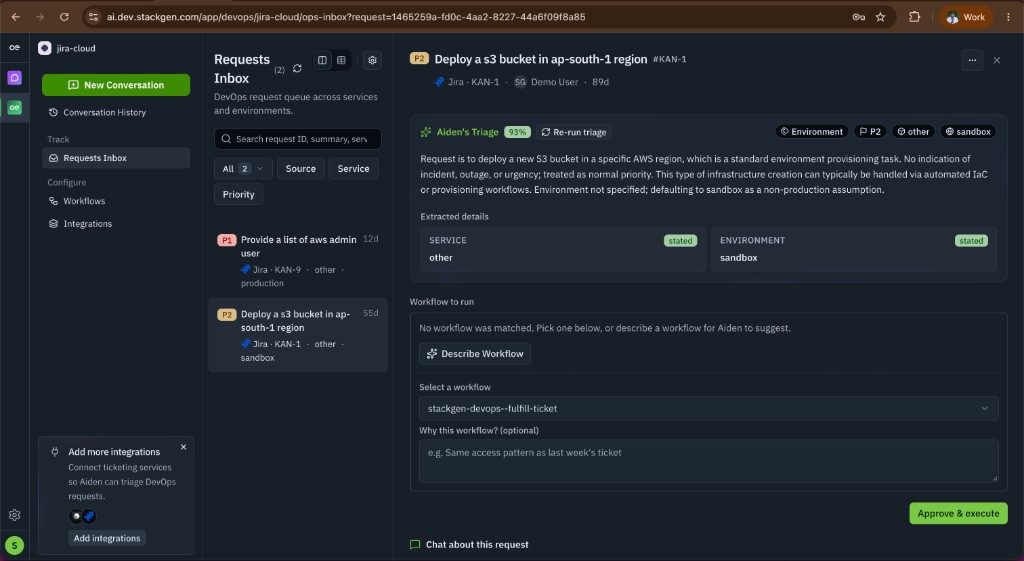The width and height of the screenshot is (1024, 561).
Task: Click the P2 priority tag chip
Action: click(x=870, y=132)
